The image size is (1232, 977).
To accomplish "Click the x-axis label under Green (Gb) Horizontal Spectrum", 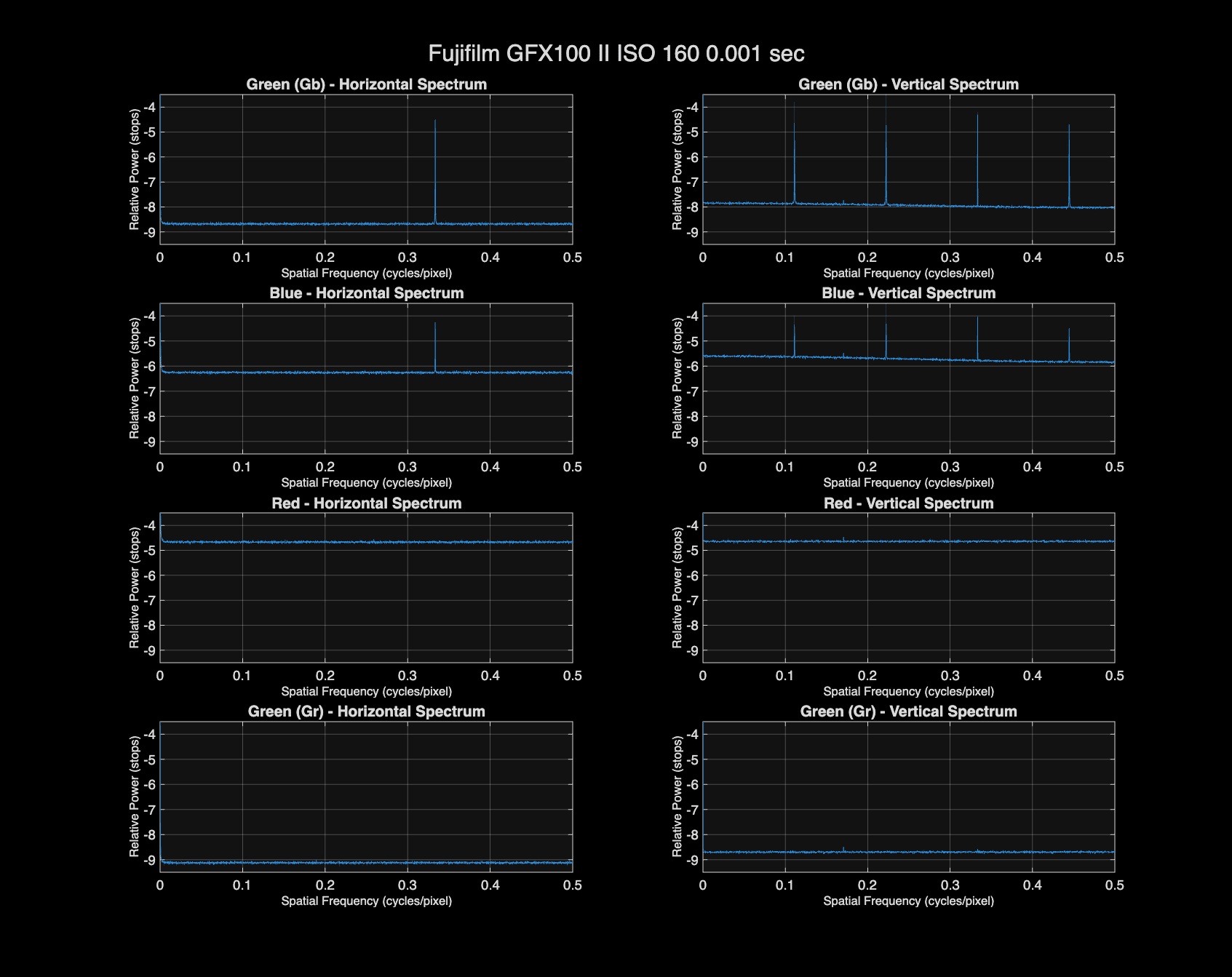I will point(366,274).
